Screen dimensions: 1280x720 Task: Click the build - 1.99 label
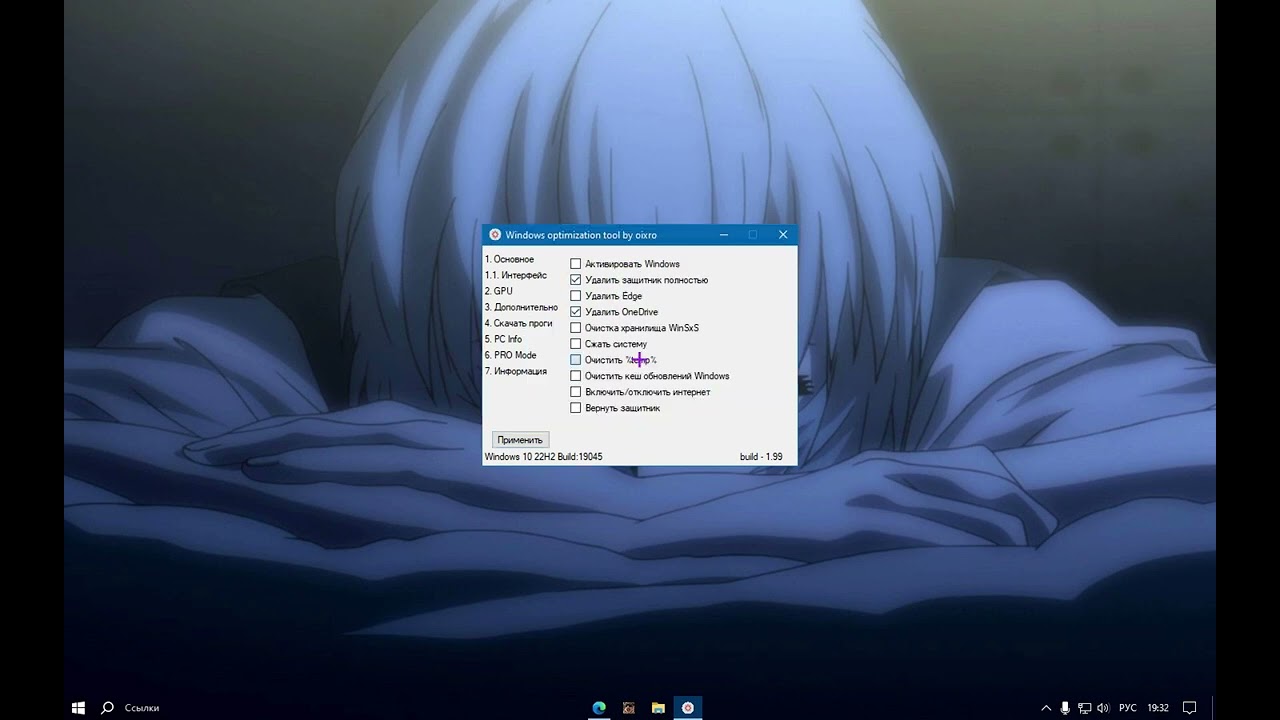click(x=761, y=457)
